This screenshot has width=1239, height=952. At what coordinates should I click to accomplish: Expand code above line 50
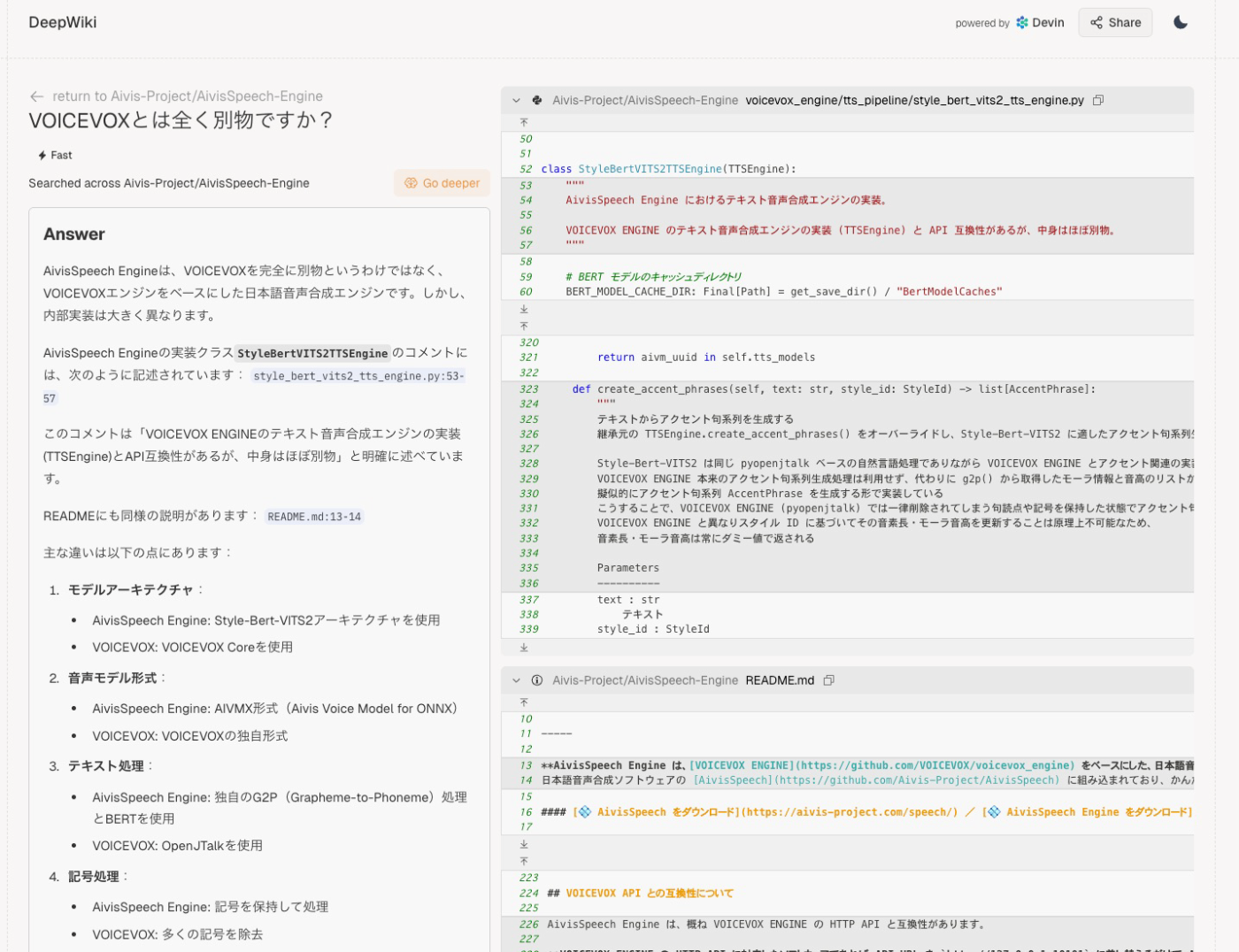[x=524, y=122]
